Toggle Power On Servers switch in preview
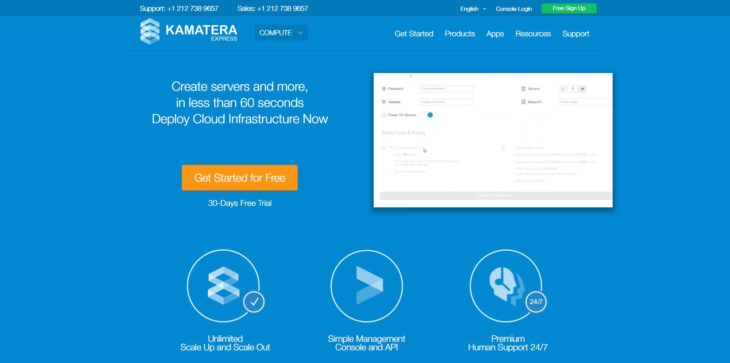This screenshot has height=363, width=730. (x=427, y=115)
